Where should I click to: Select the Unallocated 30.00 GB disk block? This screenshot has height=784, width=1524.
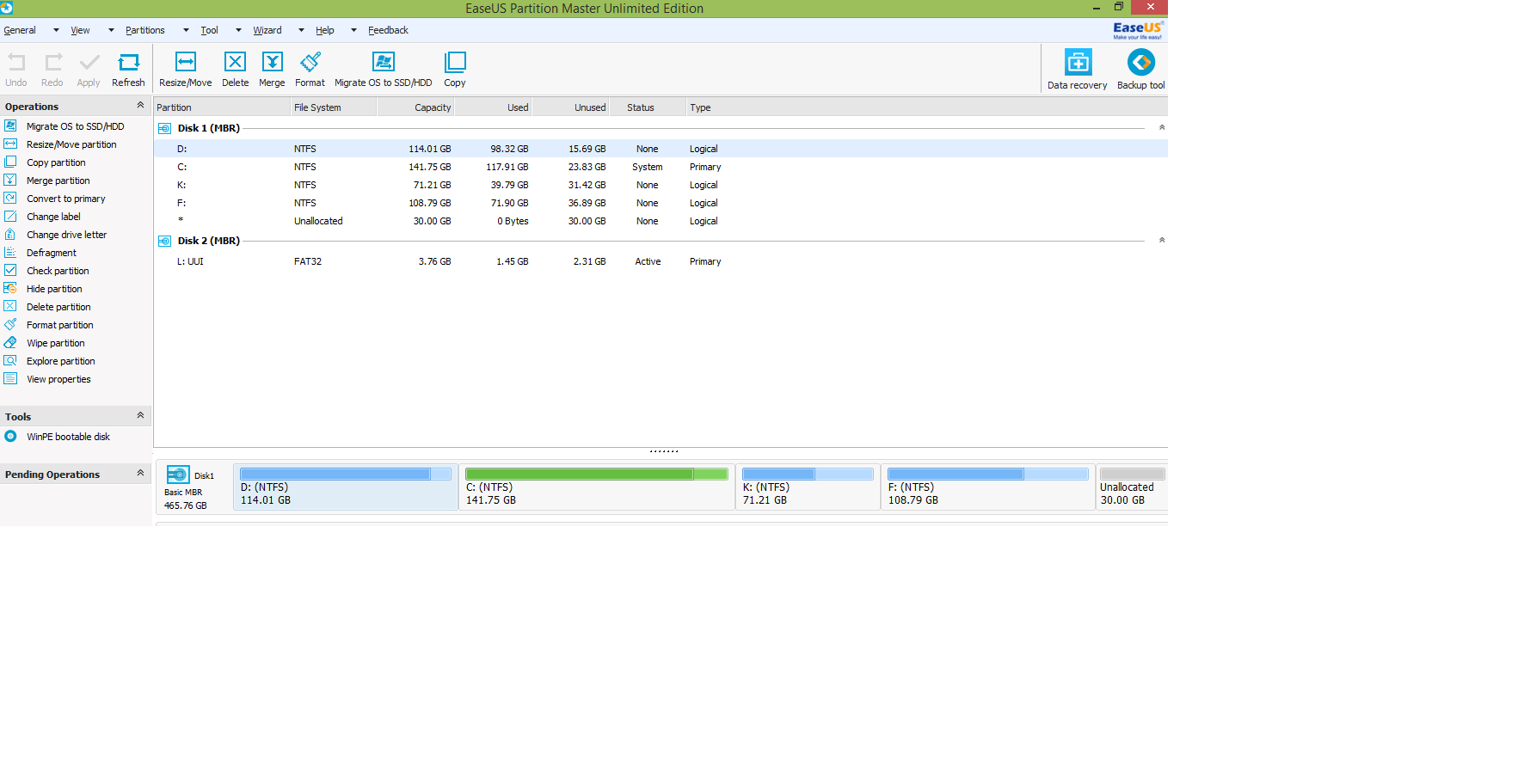[x=1133, y=487]
